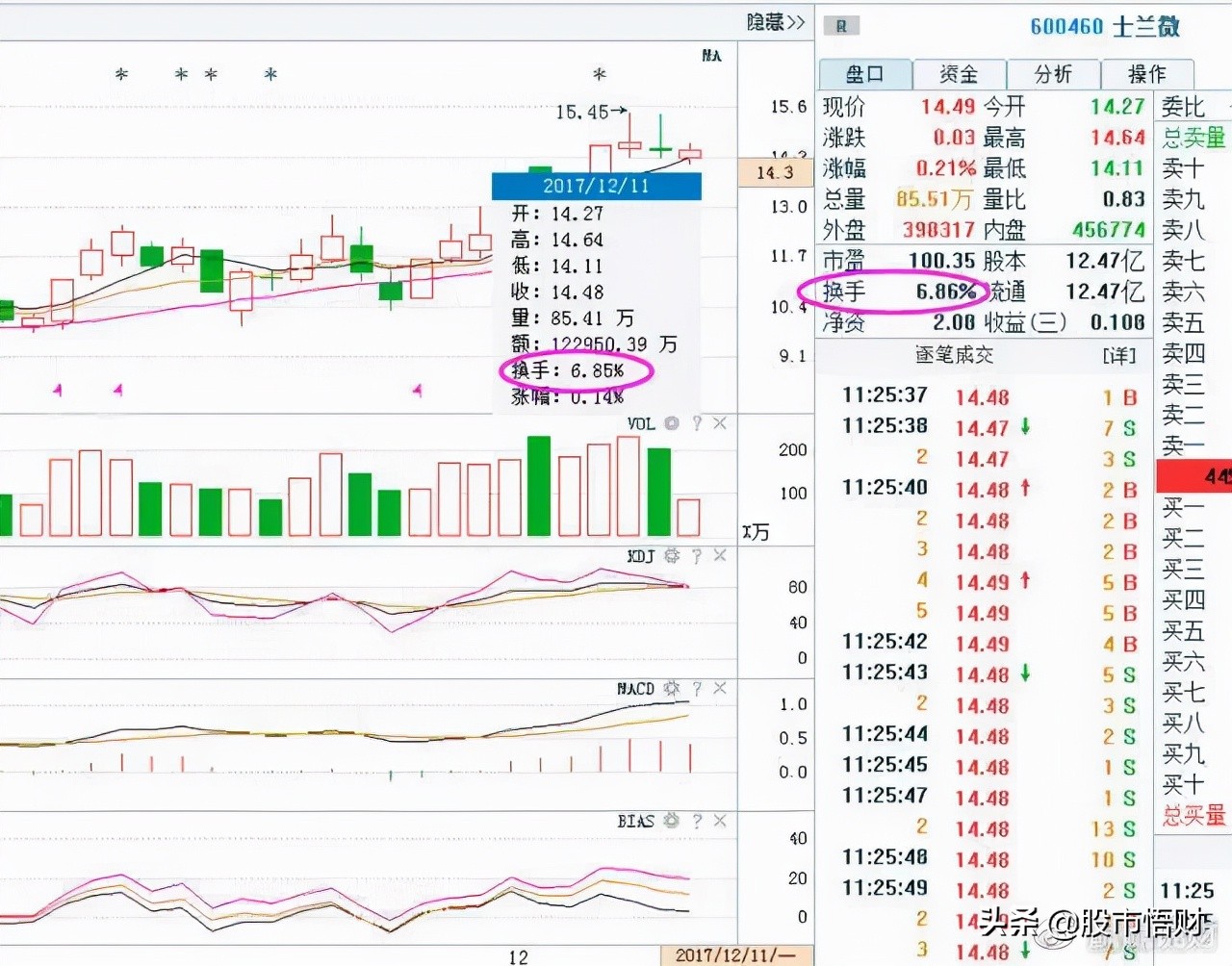Viewport: 1232px width, 966px height.
Task: Switch to the 资金 tab
Action: pos(959,74)
